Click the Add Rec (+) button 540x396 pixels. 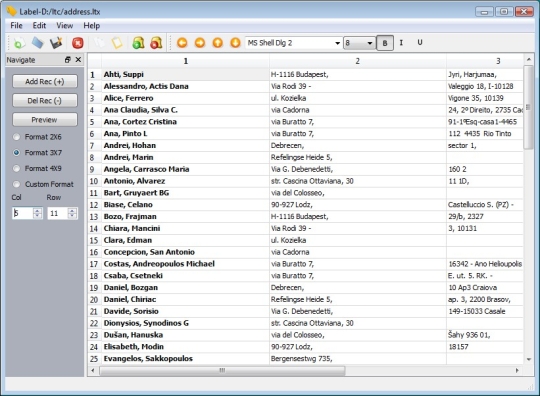point(45,82)
